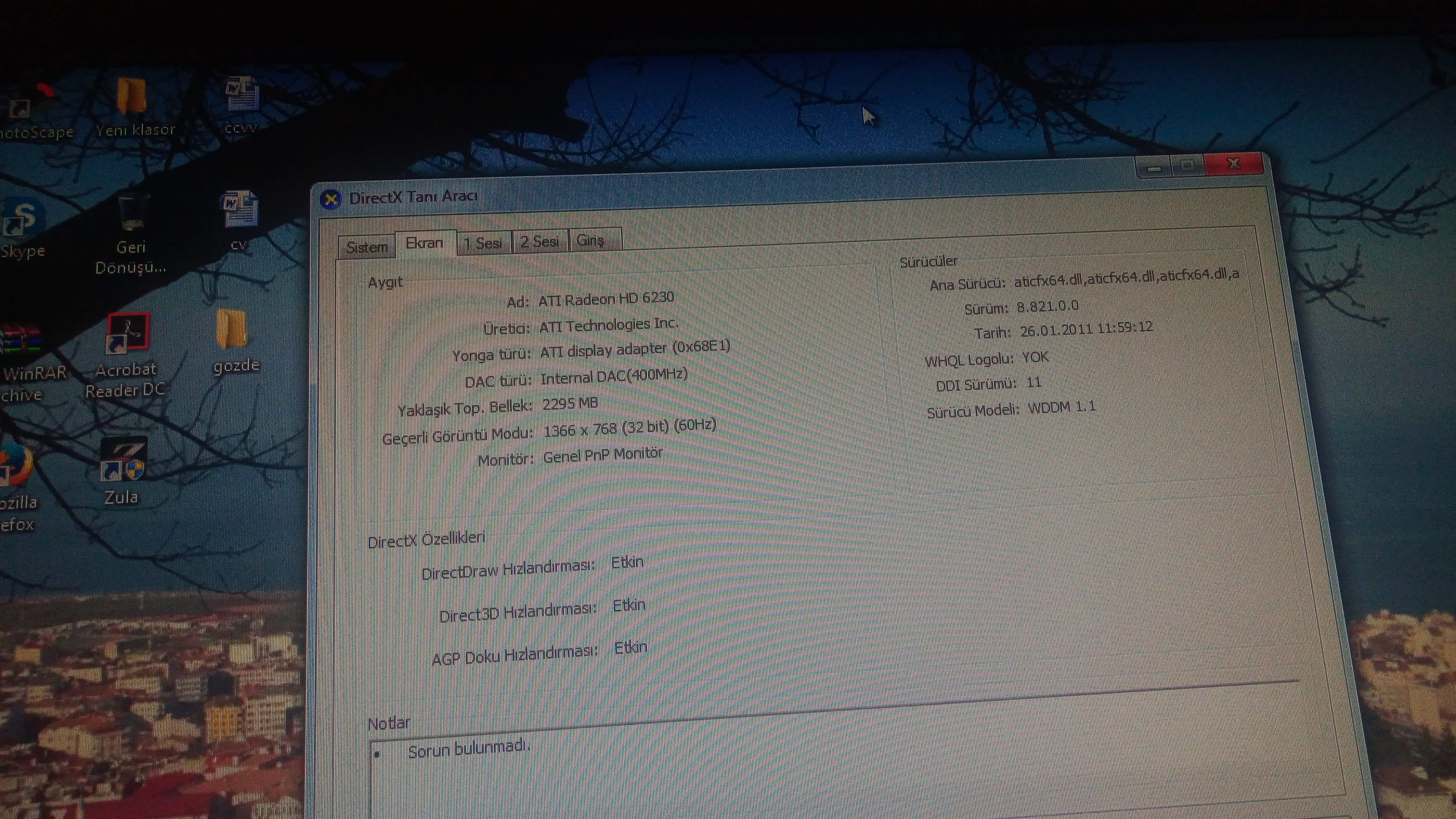Viewport: 1456px width, 819px height.
Task: Open the gozde folder icon
Action: point(235,341)
